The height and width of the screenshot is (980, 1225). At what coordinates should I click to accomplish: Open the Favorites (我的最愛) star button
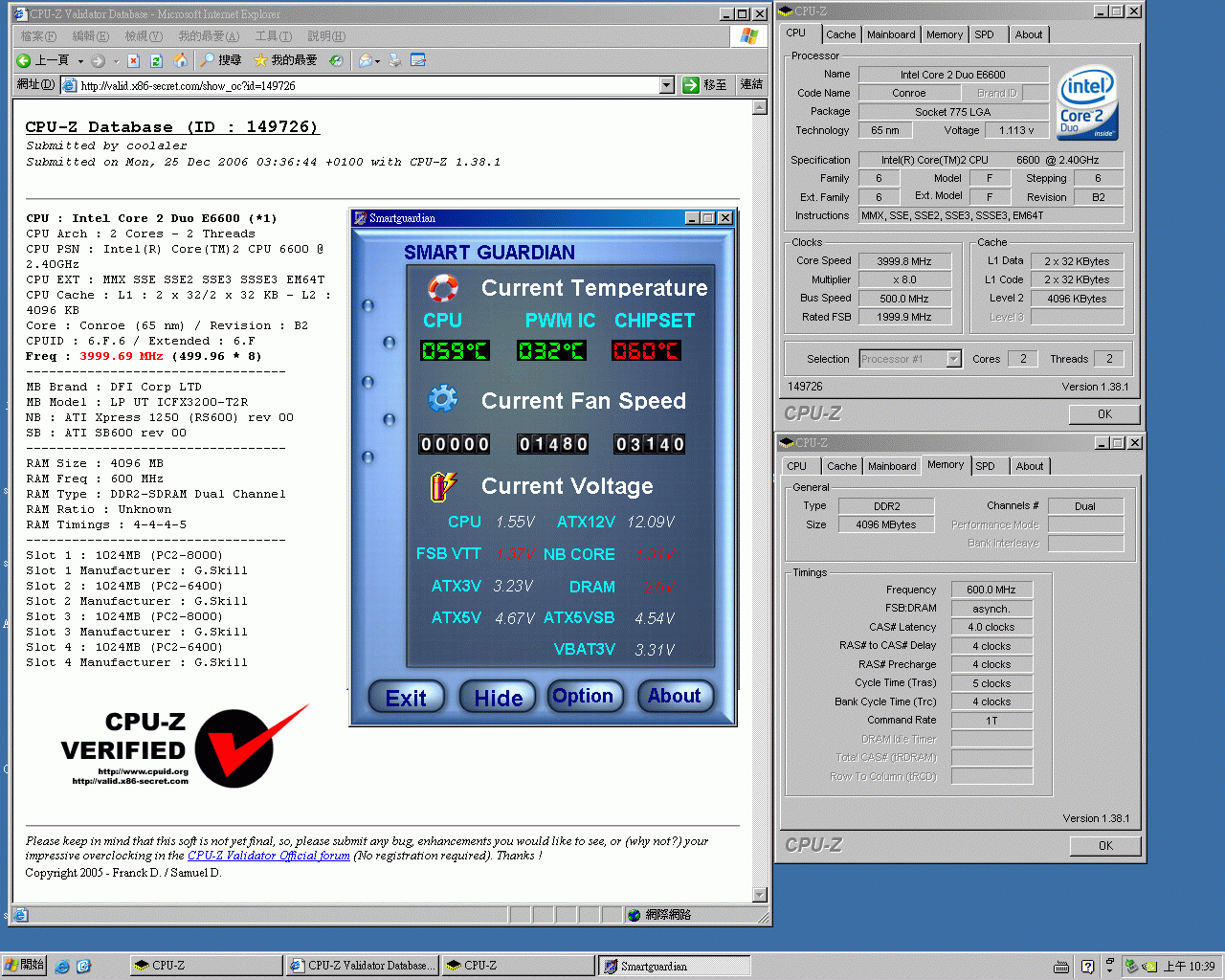pos(285,60)
